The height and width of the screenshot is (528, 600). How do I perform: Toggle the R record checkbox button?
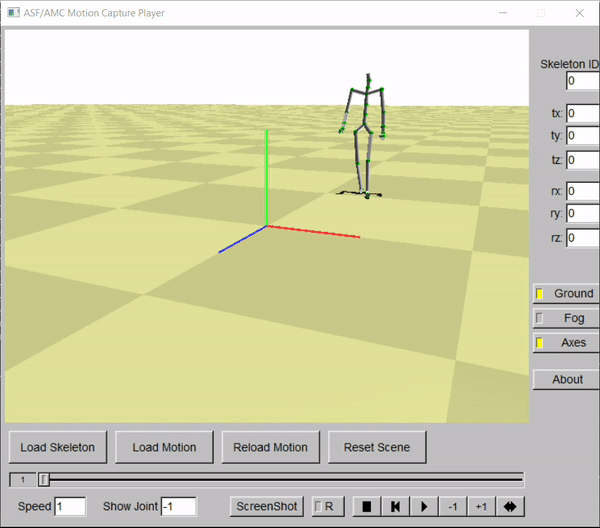[328, 507]
